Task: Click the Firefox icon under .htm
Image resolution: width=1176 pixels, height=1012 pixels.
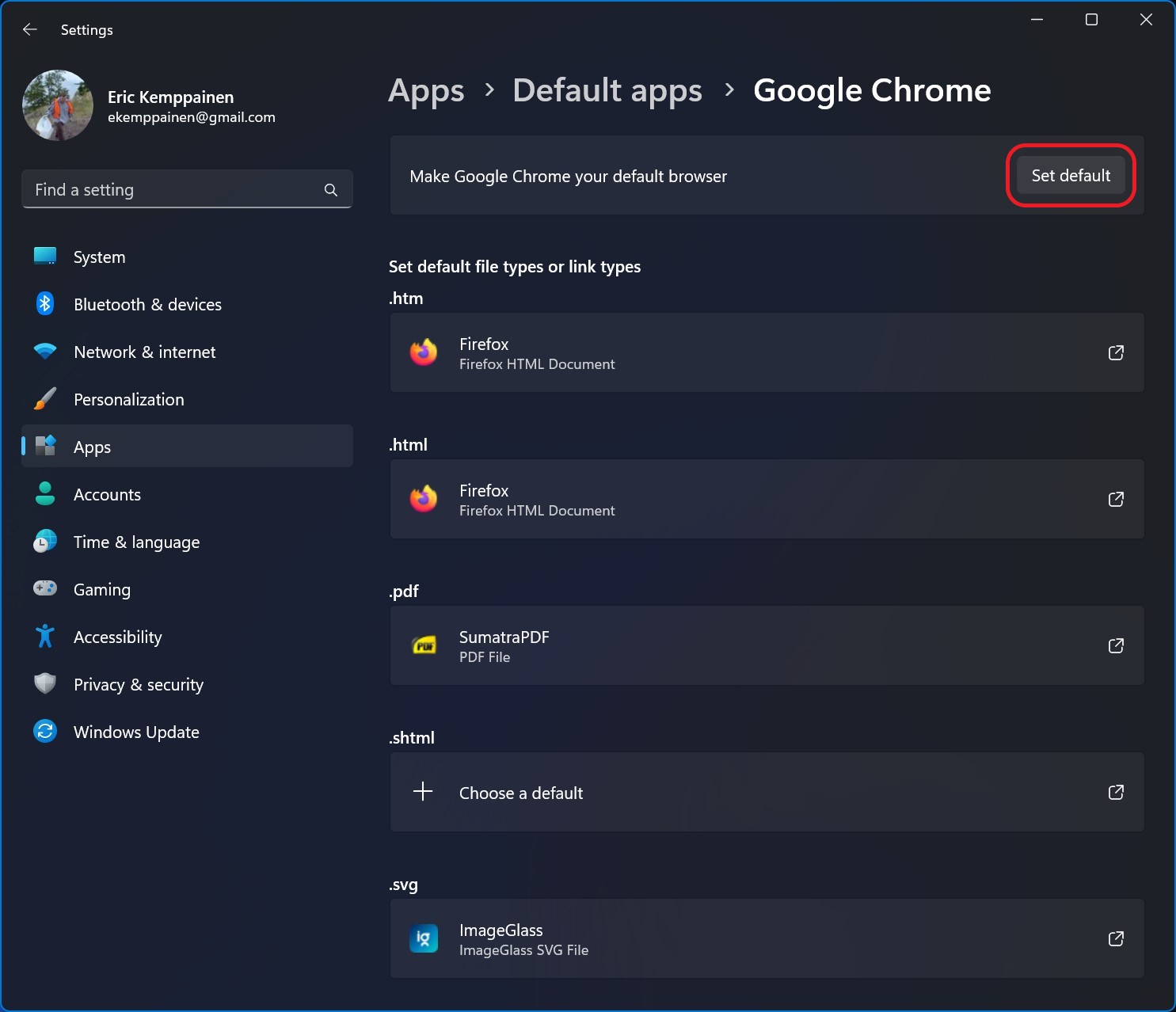Action: point(424,352)
